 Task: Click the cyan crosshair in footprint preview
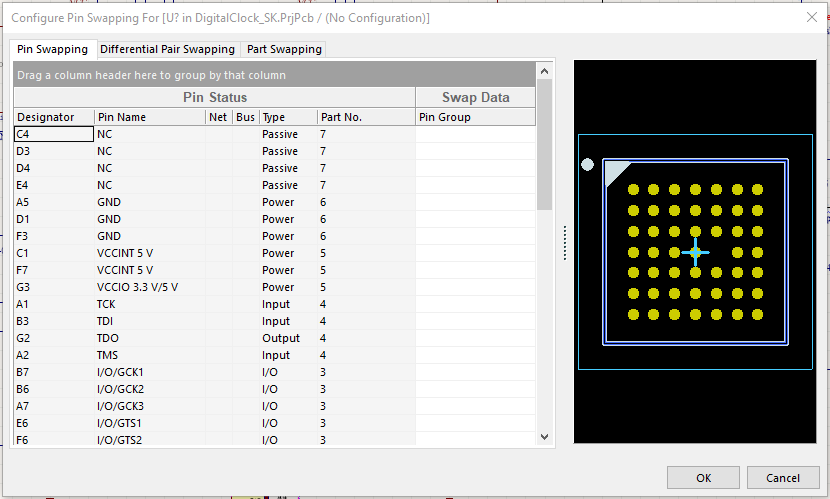click(x=695, y=252)
